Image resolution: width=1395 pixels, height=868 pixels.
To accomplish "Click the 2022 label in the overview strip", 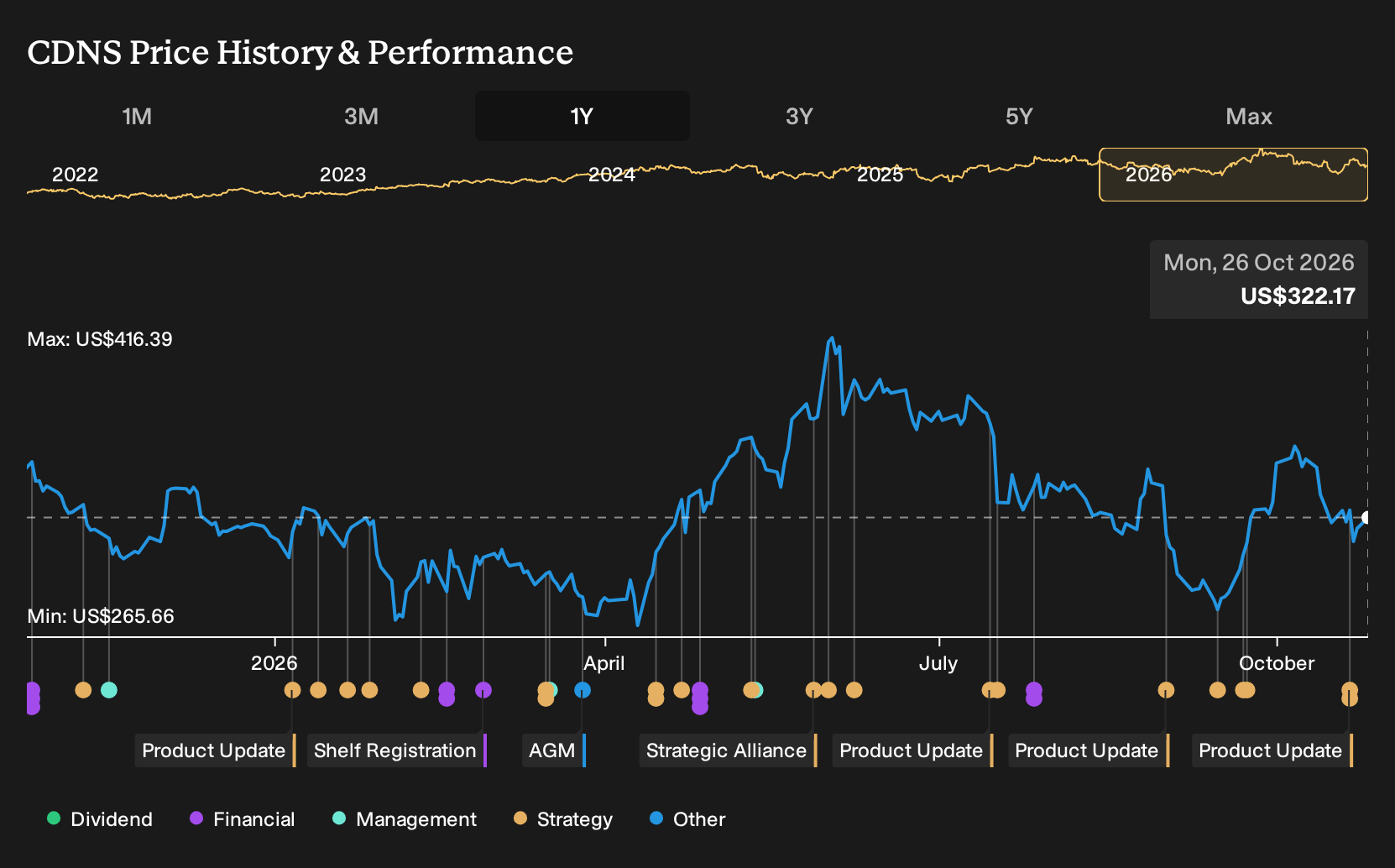I will [x=76, y=175].
